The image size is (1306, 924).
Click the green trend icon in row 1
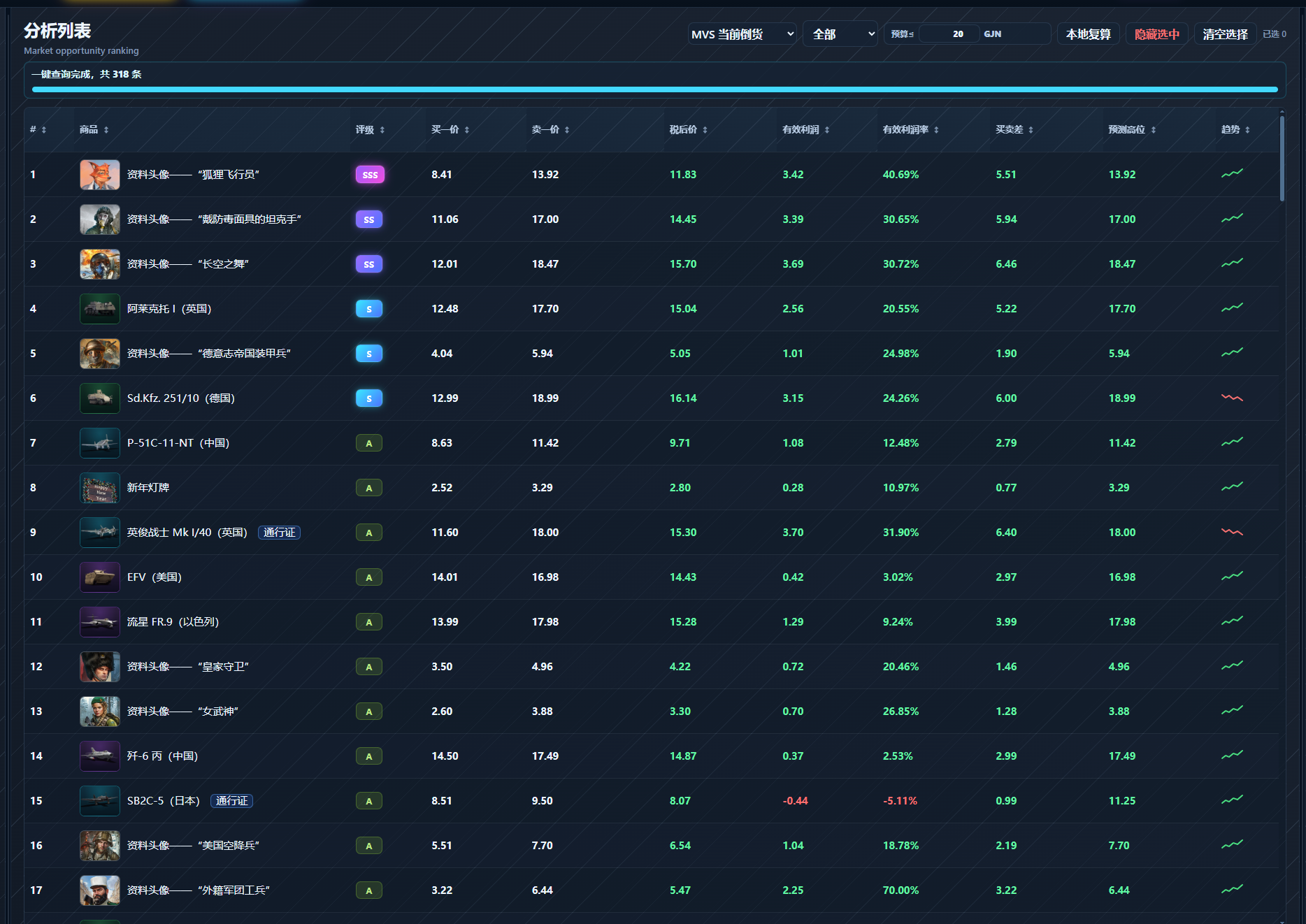click(1232, 173)
